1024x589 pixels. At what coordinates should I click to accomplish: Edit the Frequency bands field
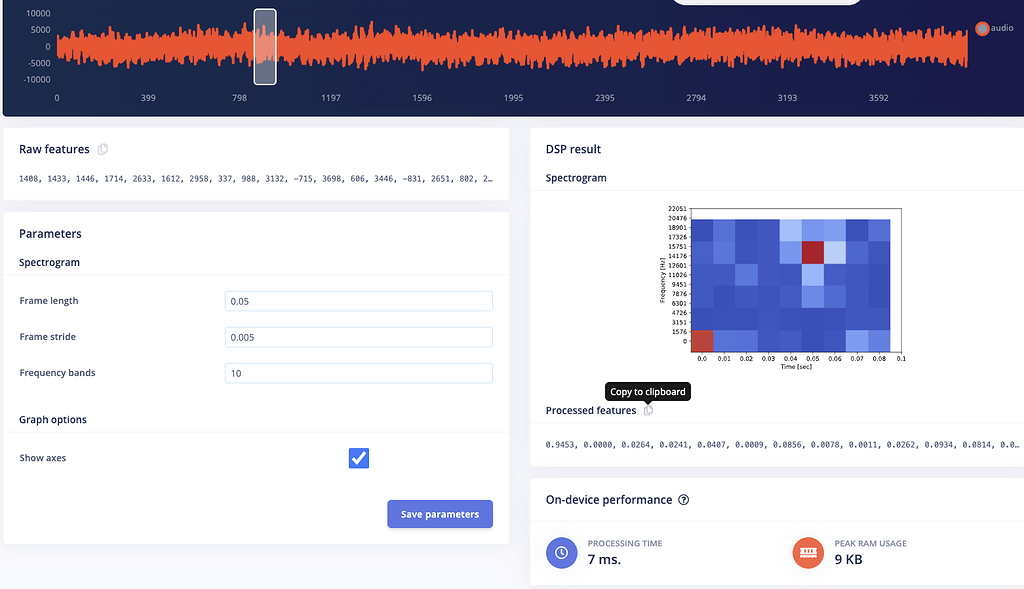[x=359, y=373]
